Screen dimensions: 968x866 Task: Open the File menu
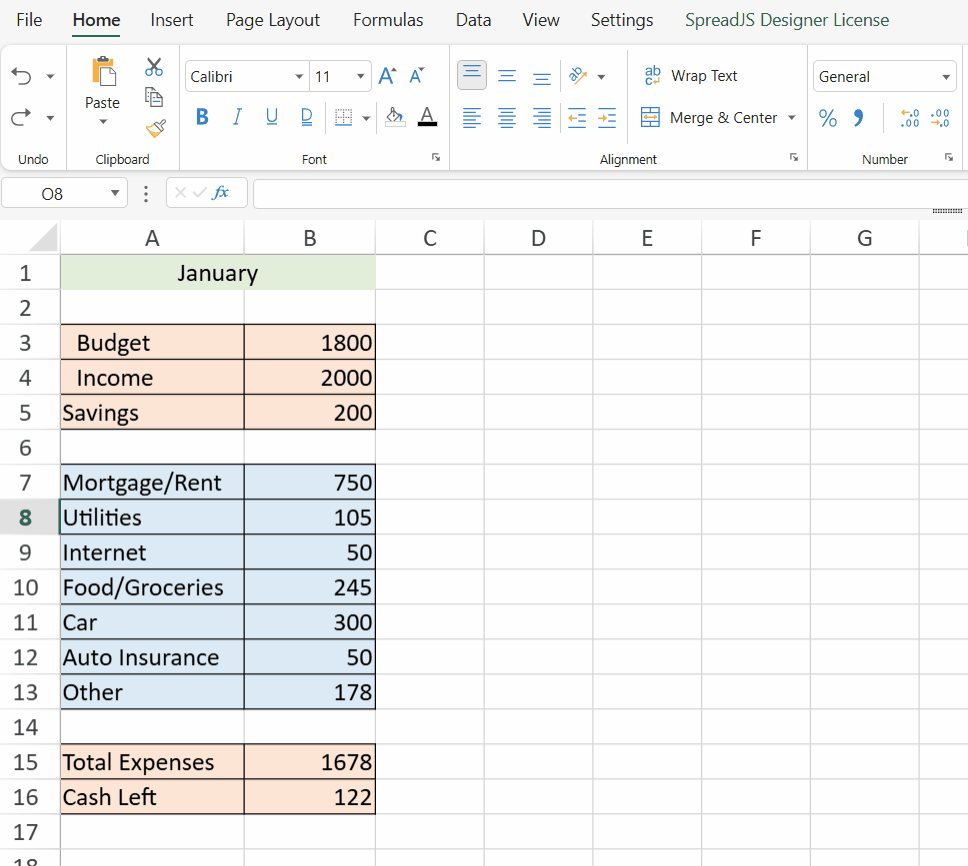pos(29,20)
